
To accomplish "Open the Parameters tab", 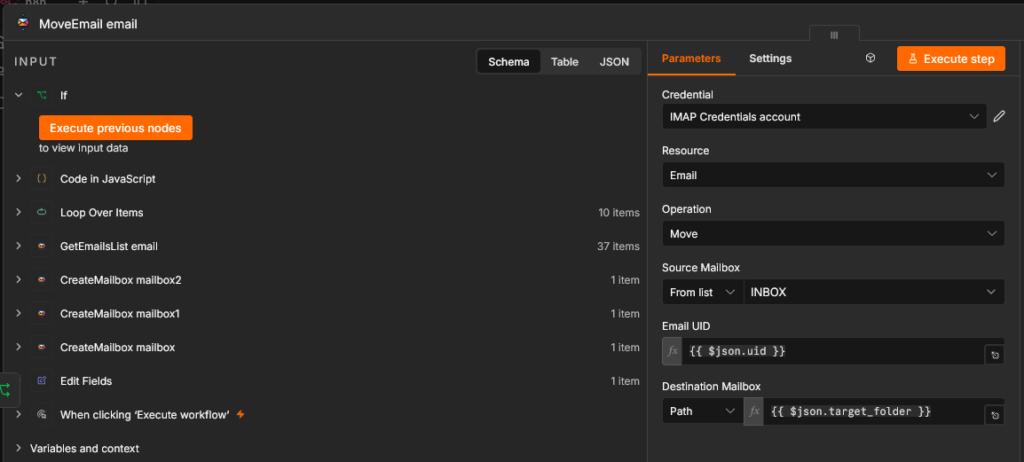I will click(x=692, y=58).
